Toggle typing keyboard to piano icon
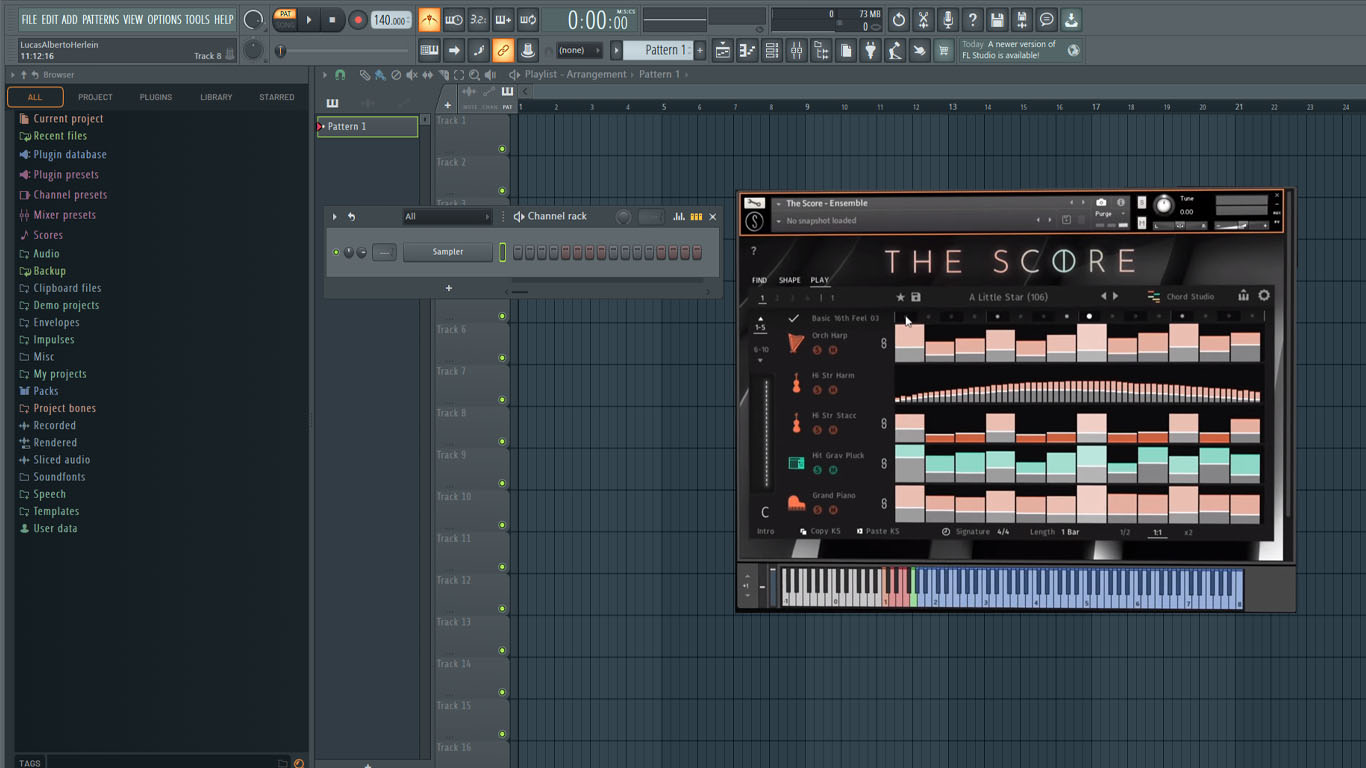This screenshot has height=768, width=1366. [x=429, y=50]
